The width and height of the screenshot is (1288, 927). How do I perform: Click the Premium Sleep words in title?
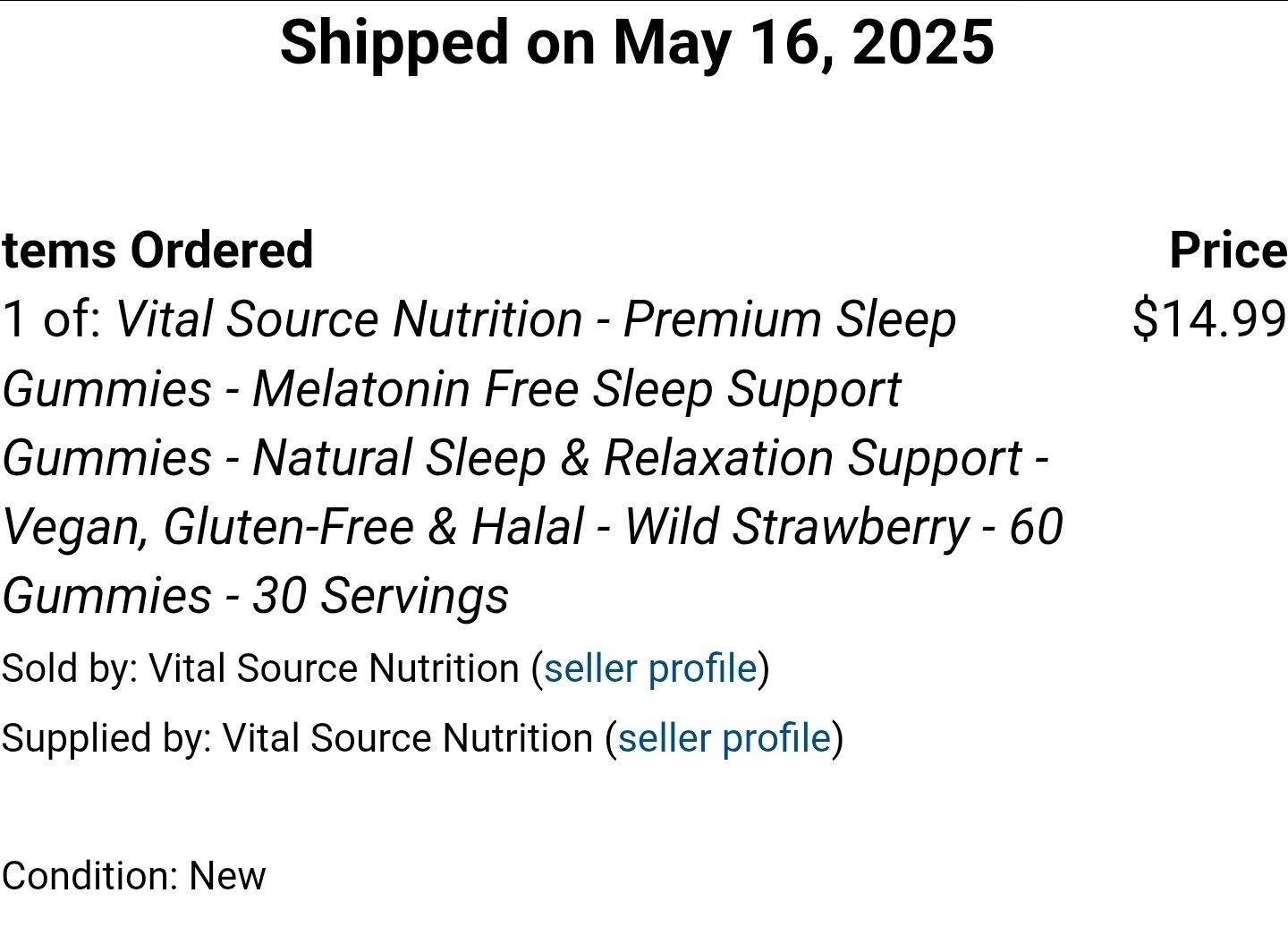[x=790, y=319]
